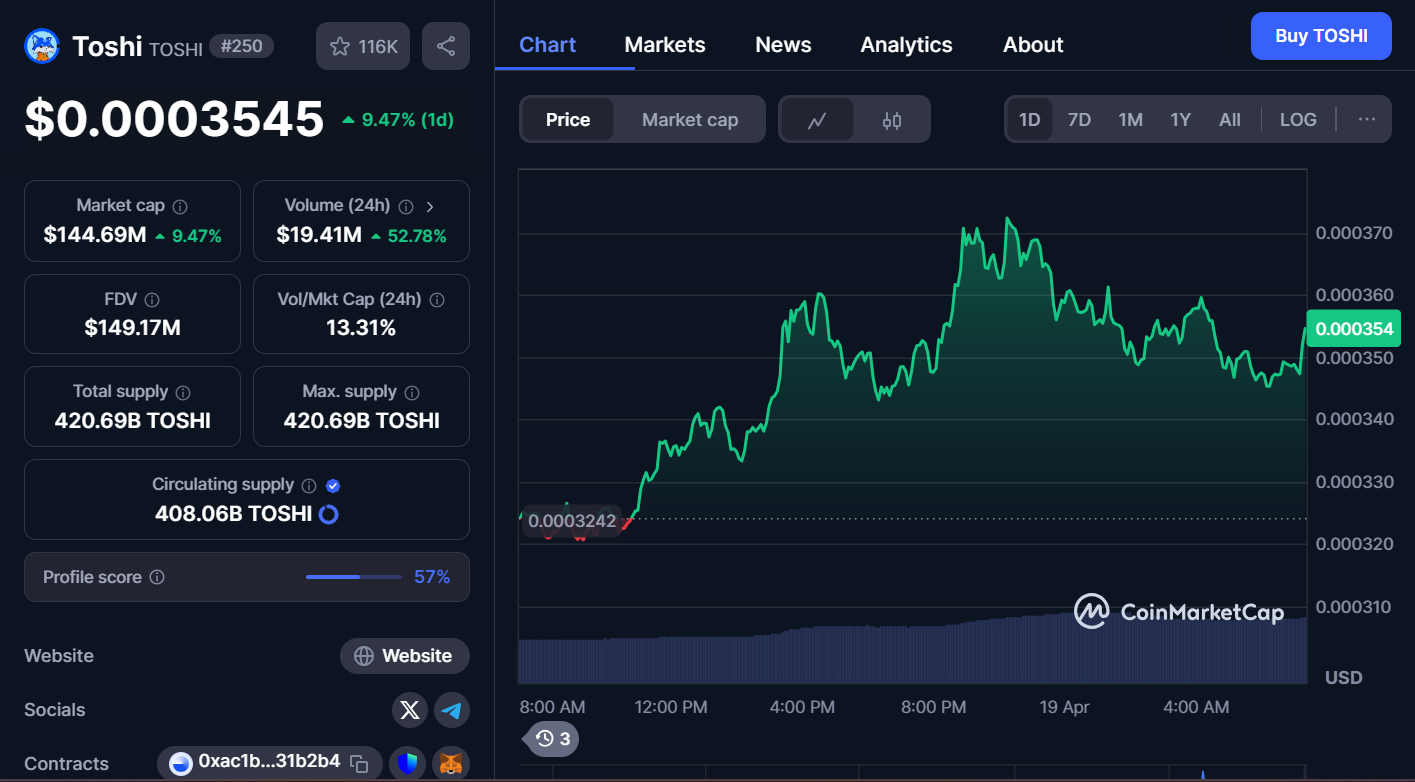This screenshot has width=1415, height=782.
Task: Show Total supply info icon
Action: 183,393
